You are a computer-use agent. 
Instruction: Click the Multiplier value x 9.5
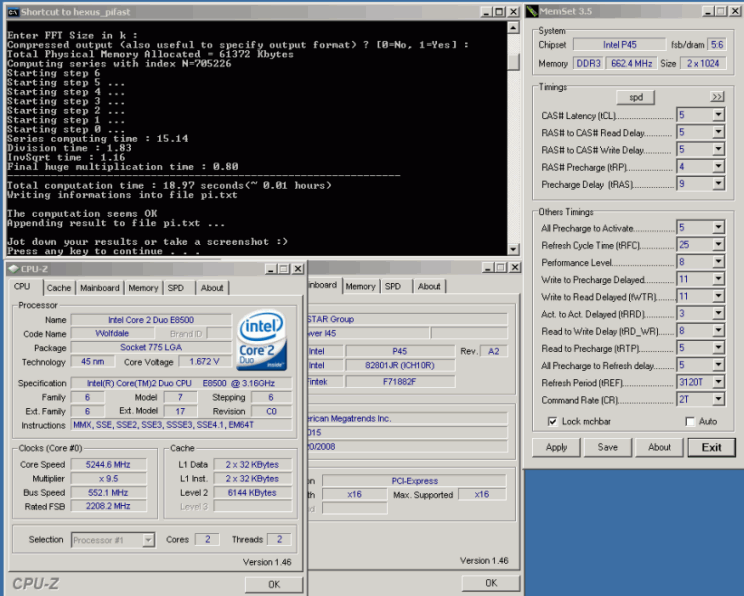108,478
